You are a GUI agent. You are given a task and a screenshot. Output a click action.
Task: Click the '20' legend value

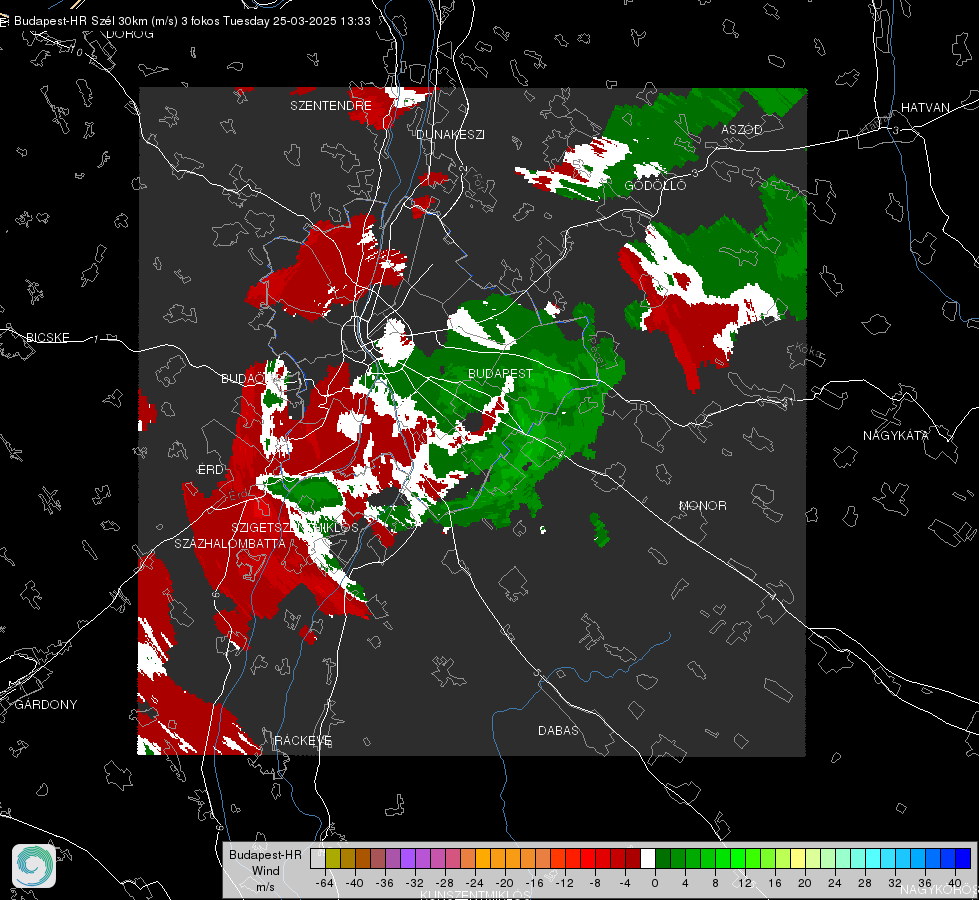(x=805, y=883)
